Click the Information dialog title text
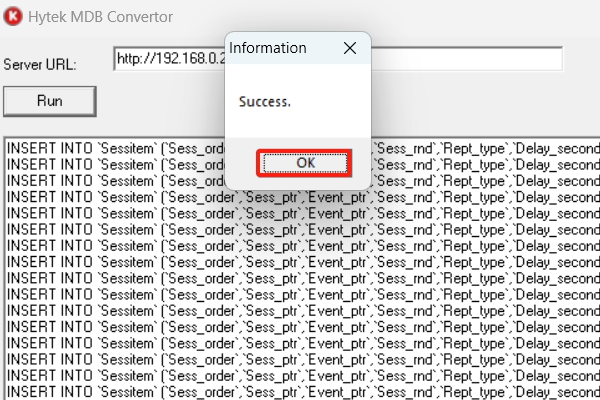Viewport: 600px width, 400px height. (268, 48)
